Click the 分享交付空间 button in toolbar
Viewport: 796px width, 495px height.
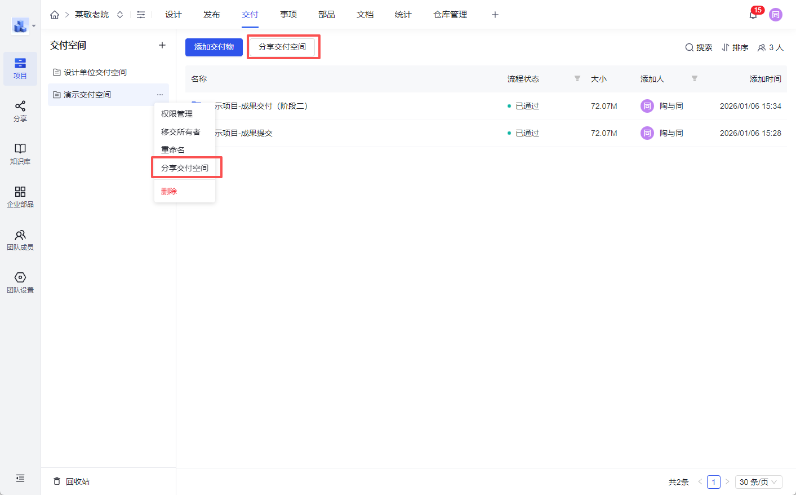283,47
